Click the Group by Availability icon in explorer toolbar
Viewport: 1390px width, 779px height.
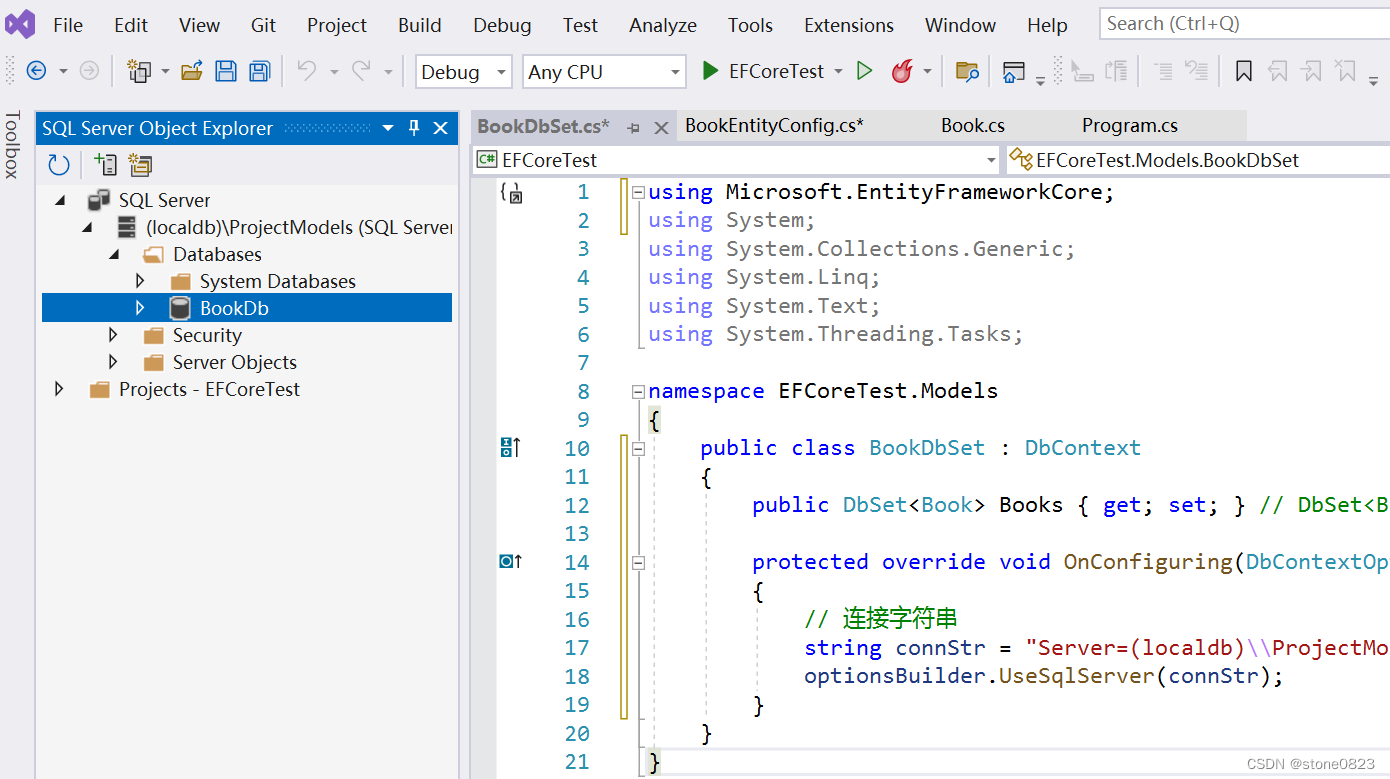click(x=139, y=165)
